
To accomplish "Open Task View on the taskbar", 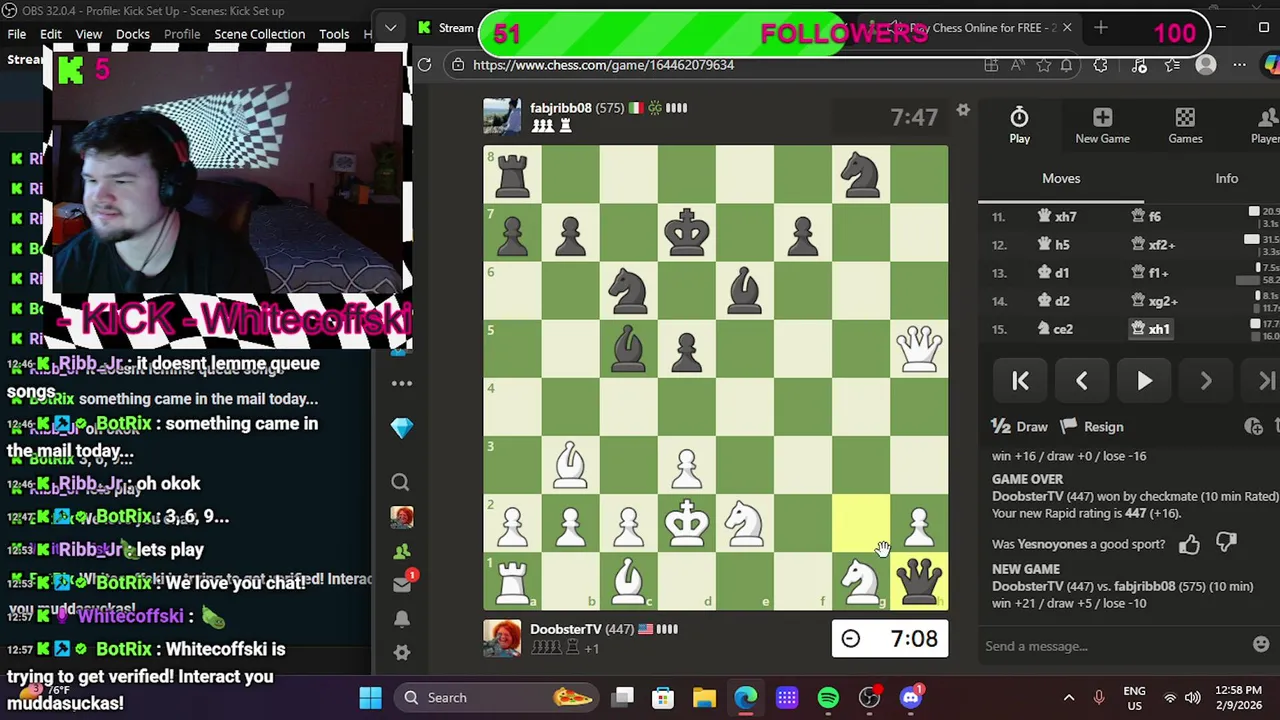I will pos(623,698).
